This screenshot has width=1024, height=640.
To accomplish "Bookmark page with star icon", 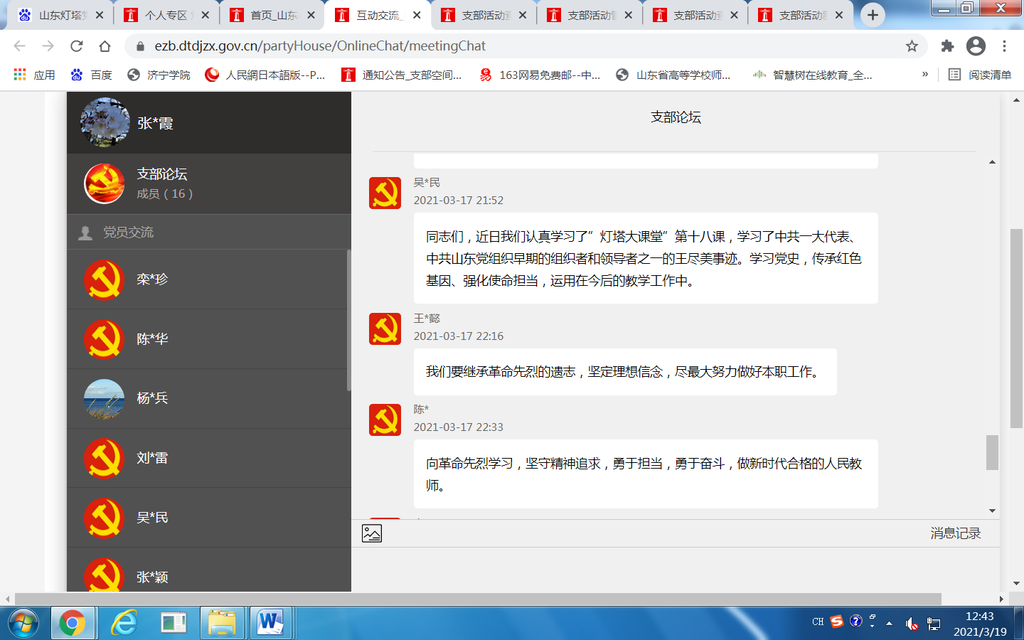I will coord(911,46).
